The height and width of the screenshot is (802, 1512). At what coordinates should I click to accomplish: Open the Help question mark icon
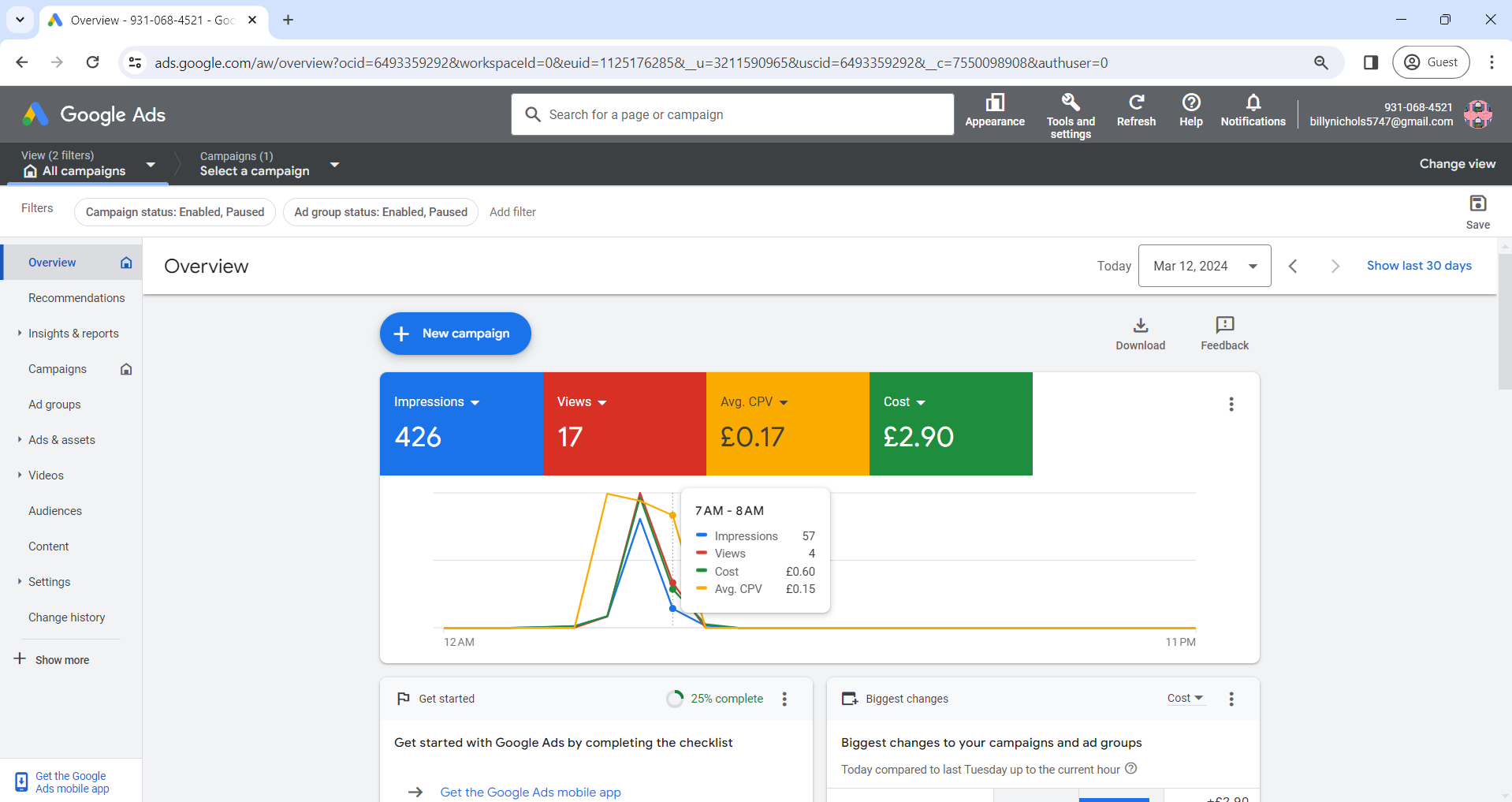tap(1191, 110)
